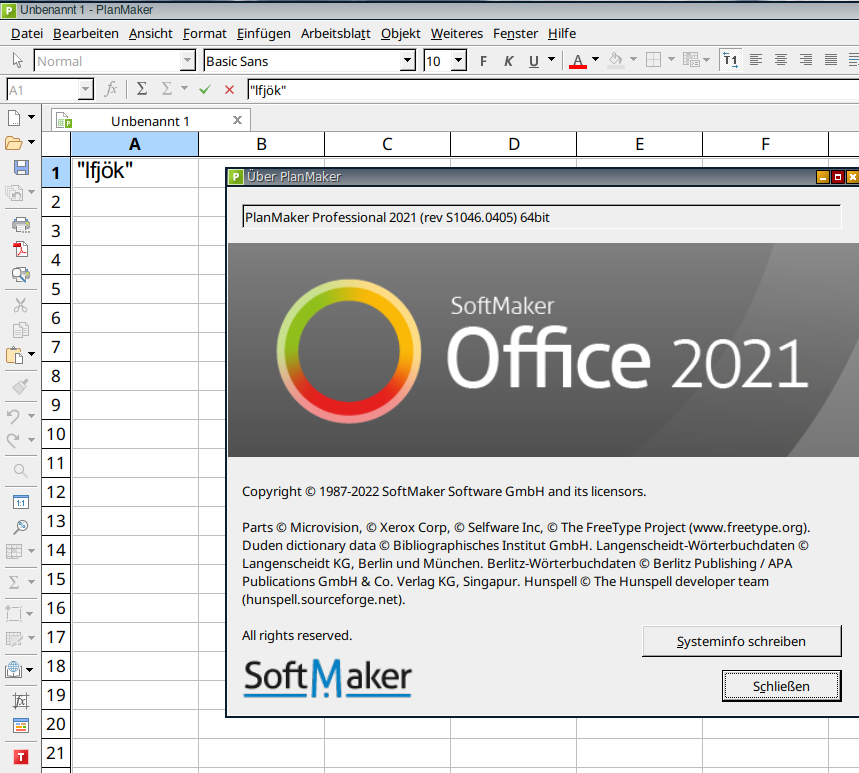Insert AutoSum sigma in formula bar
This screenshot has width=859, height=773.
tap(142, 89)
